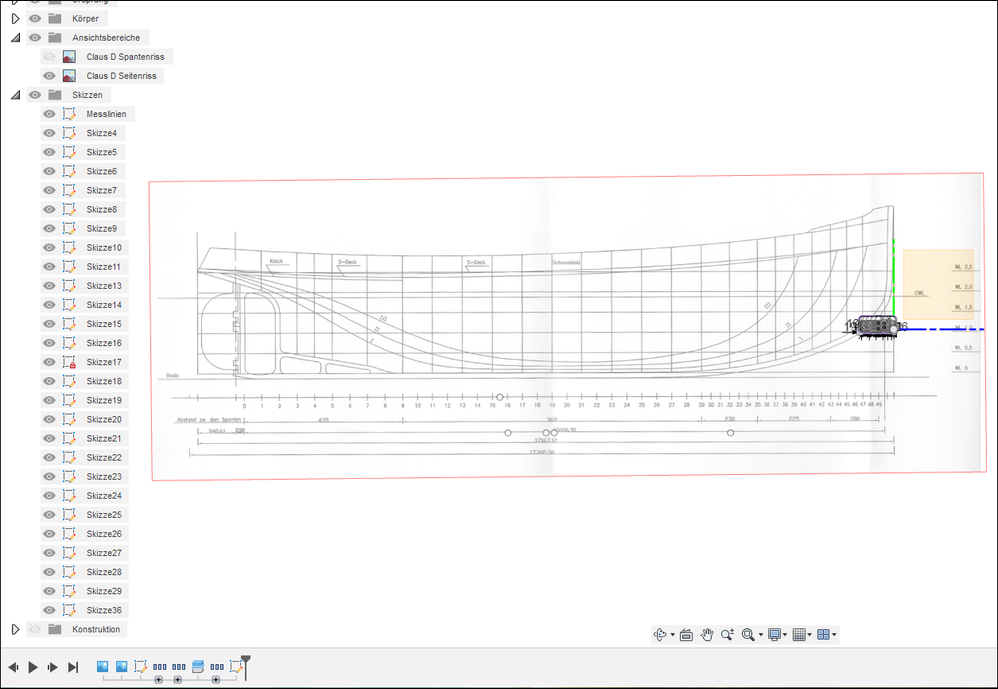
Task: Click the folder icon of Skizzen
Action: [55, 95]
